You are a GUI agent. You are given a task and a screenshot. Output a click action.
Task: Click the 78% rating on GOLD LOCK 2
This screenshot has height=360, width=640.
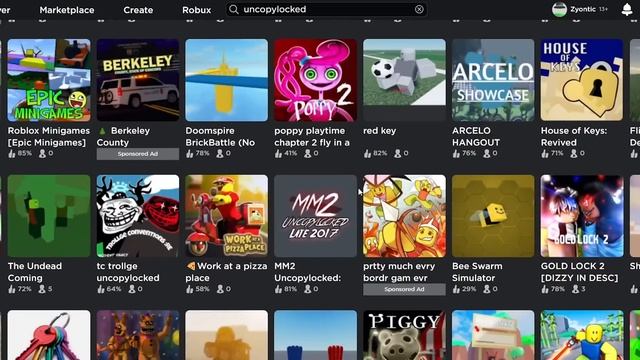(558, 289)
